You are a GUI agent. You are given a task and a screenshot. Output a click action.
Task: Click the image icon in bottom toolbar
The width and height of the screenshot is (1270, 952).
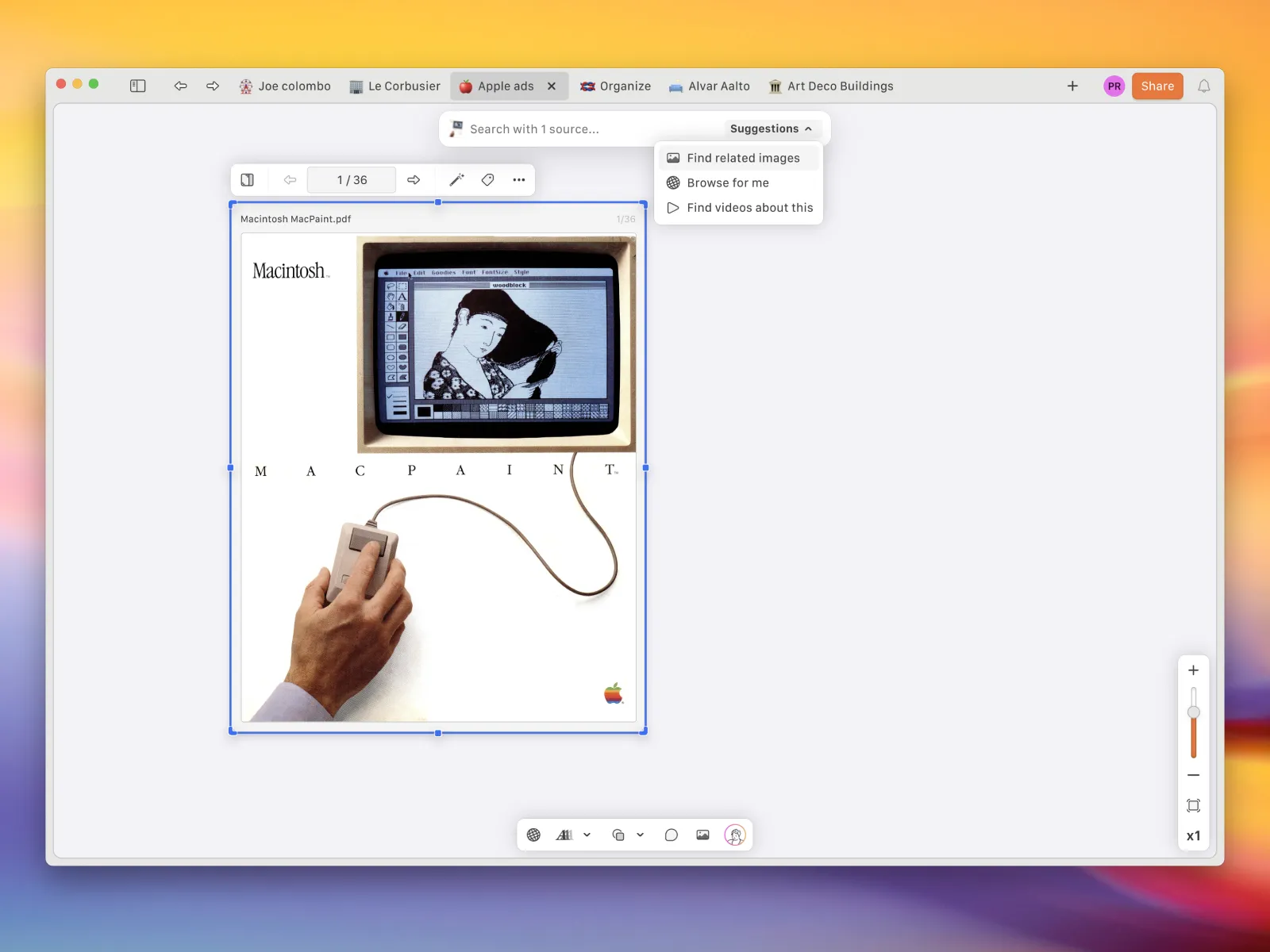(x=702, y=835)
